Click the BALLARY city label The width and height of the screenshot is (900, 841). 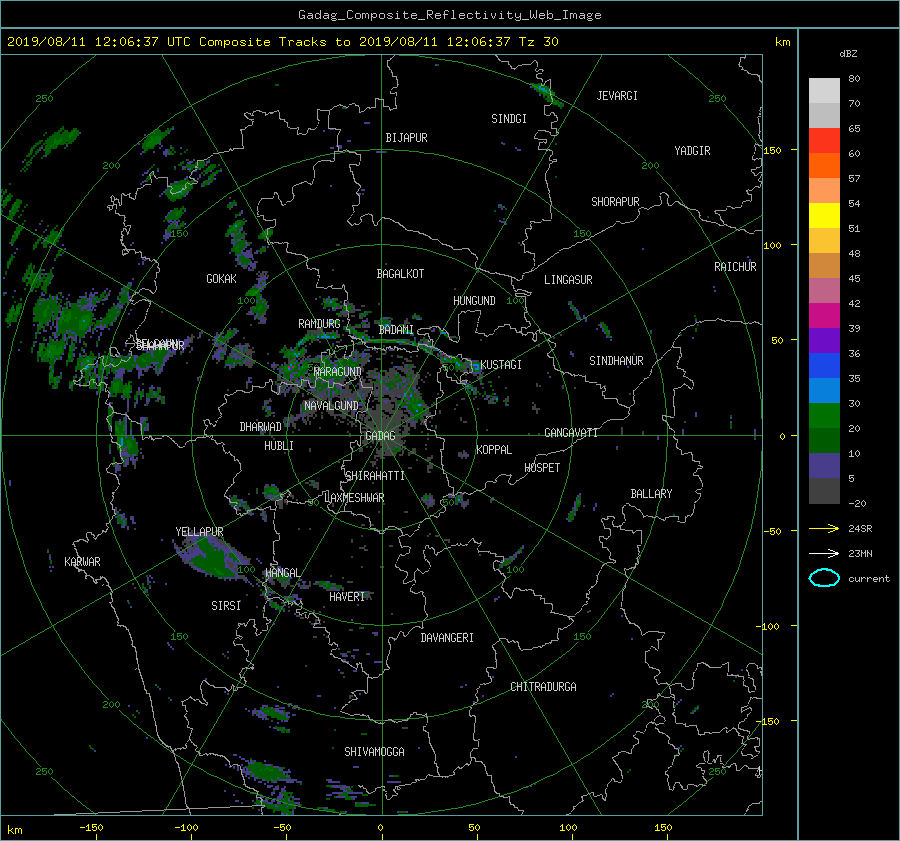point(651,494)
